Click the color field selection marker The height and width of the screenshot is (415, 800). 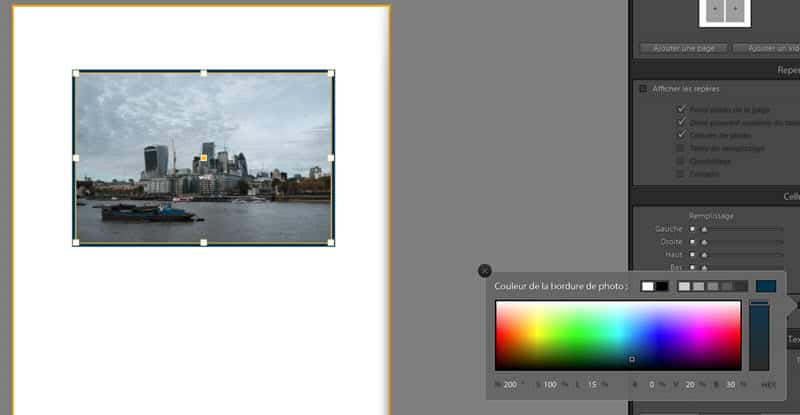tap(632, 359)
